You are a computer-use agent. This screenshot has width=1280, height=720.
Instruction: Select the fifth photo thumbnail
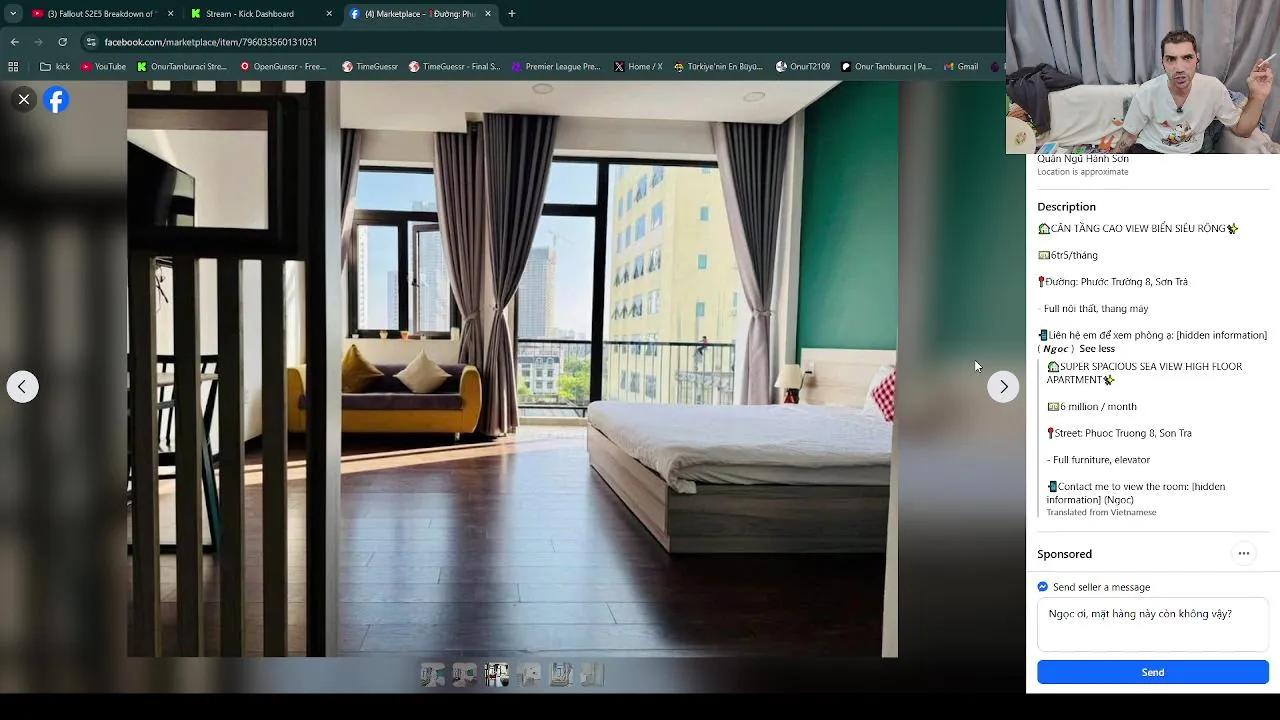[561, 675]
